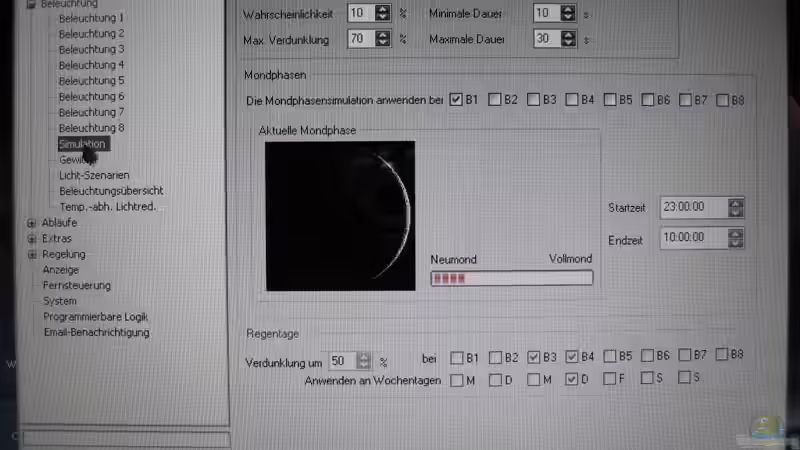Enable B5 for Regentage

[609, 356]
